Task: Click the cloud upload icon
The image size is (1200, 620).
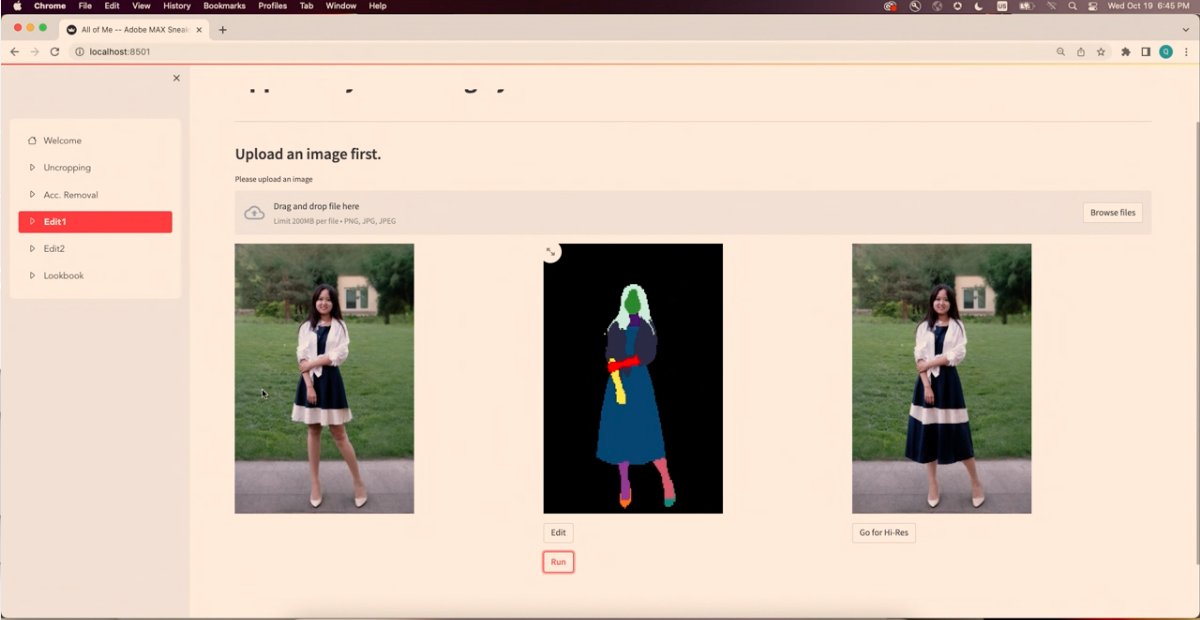Action: [254, 213]
